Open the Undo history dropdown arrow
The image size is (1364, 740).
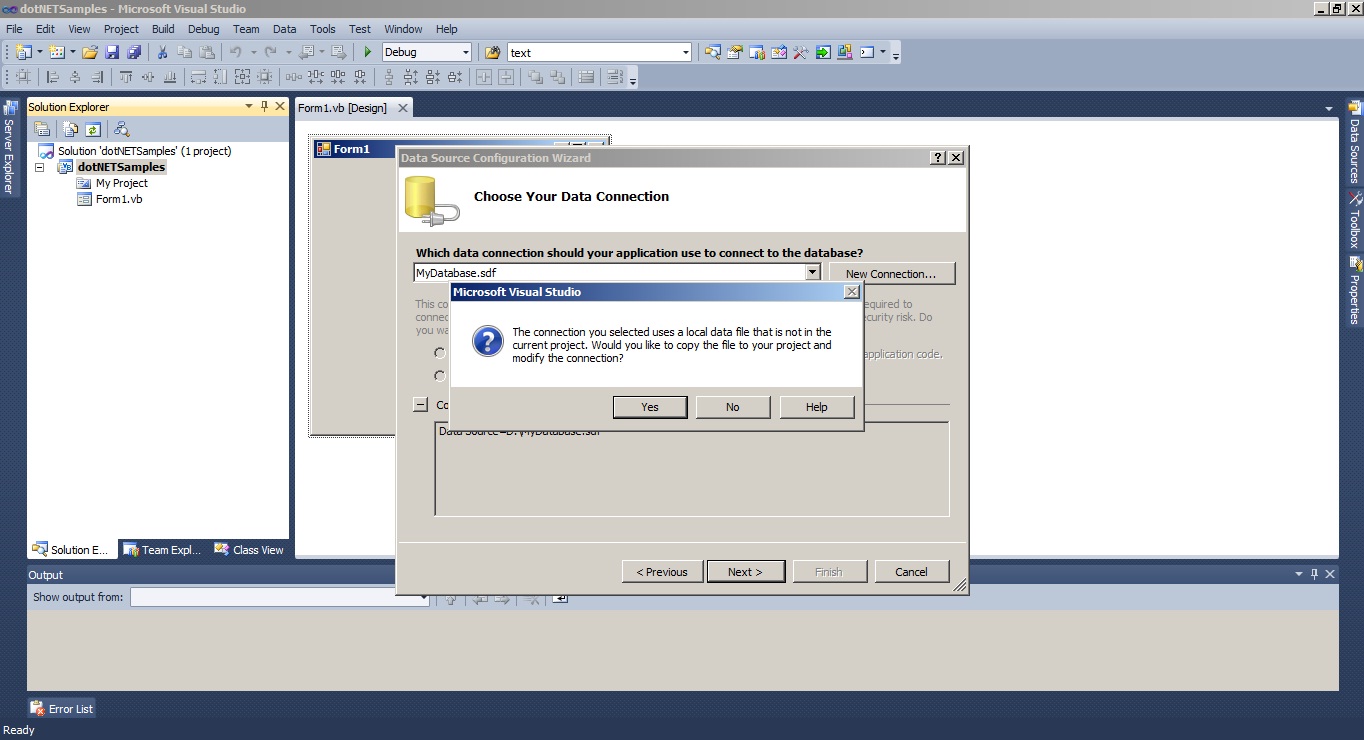[x=254, y=52]
